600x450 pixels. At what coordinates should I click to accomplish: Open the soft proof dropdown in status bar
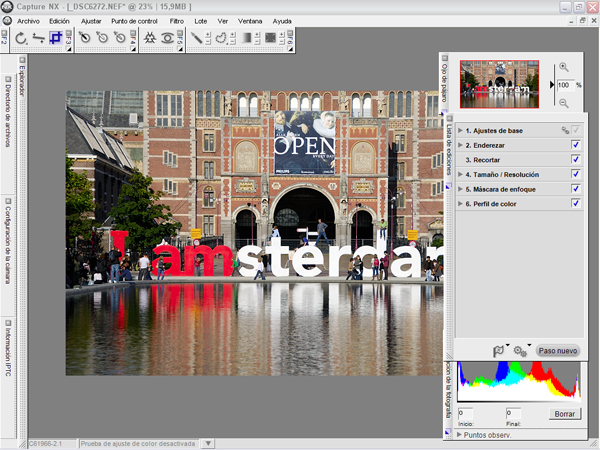tap(208, 443)
